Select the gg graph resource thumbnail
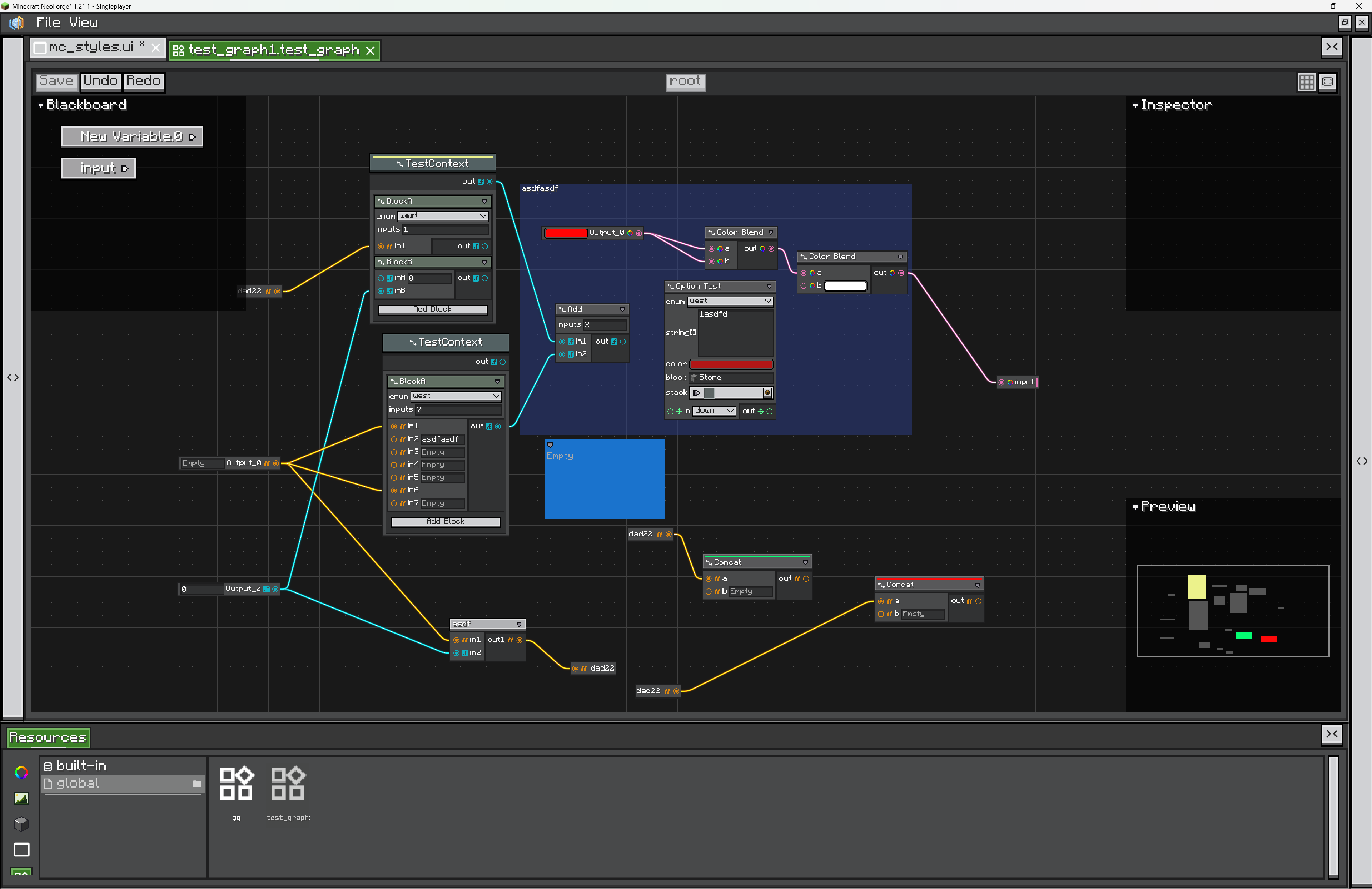Screen dimensions: 1372x889 237,784
